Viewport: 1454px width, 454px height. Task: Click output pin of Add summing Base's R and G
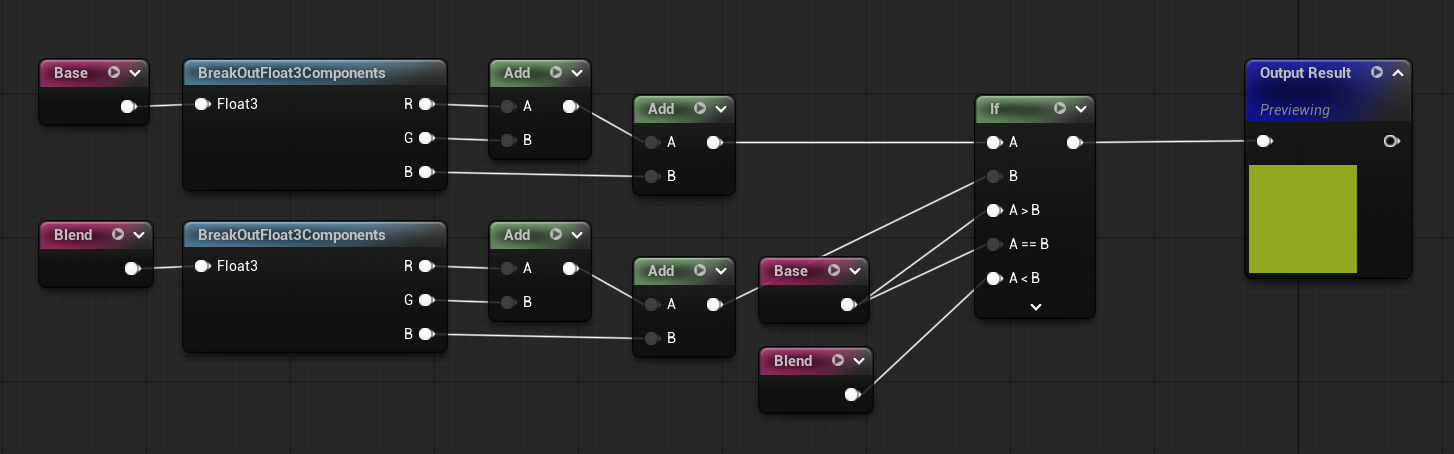[x=570, y=107]
